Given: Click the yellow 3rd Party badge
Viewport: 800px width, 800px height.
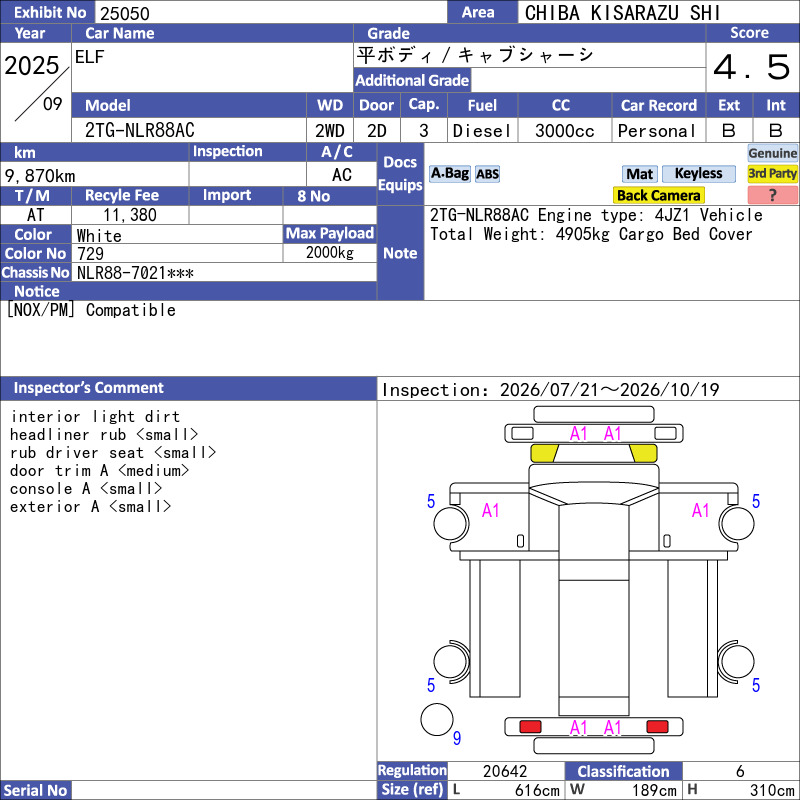Looking at the screenshot, I should click(x=772, y=174).
